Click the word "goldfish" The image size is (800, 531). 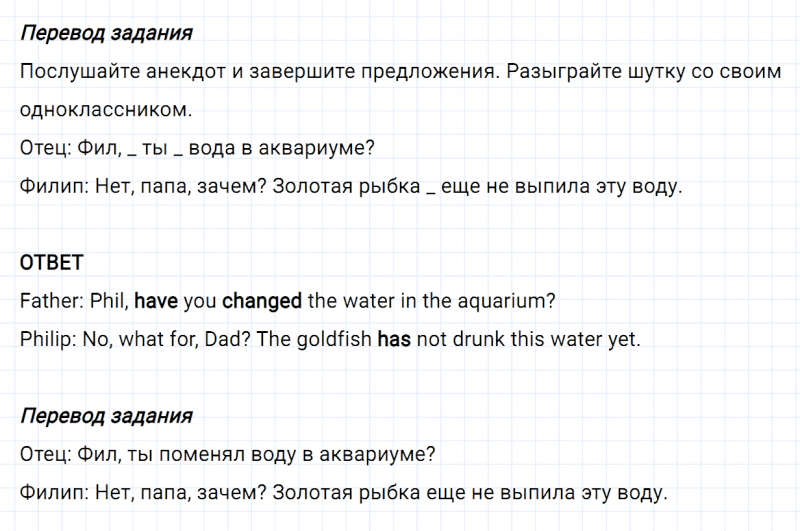332,339
